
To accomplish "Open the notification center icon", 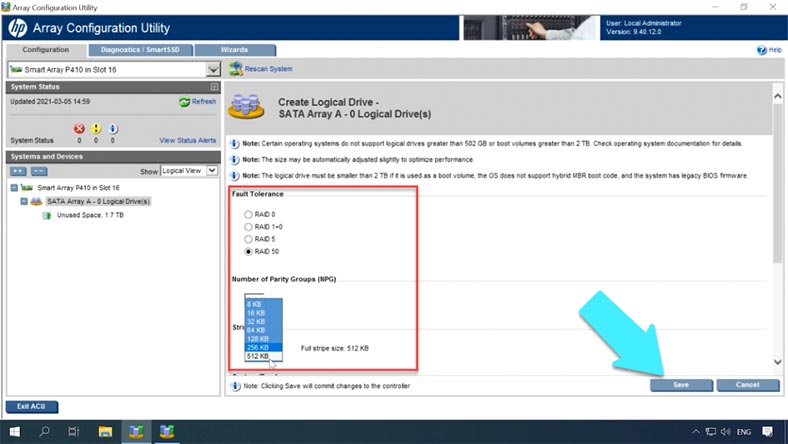I will pyautogui.click(x=767, y=432).
